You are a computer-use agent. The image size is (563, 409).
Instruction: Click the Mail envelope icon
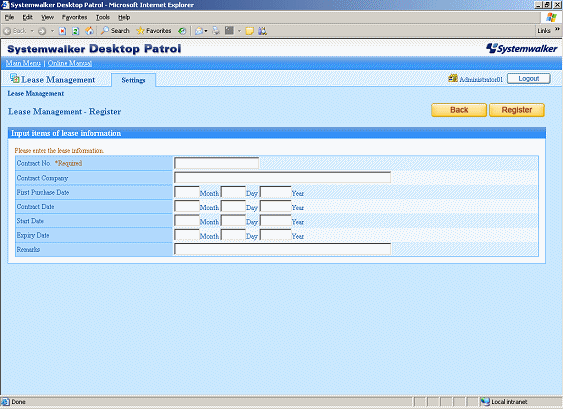click(199, 31)
